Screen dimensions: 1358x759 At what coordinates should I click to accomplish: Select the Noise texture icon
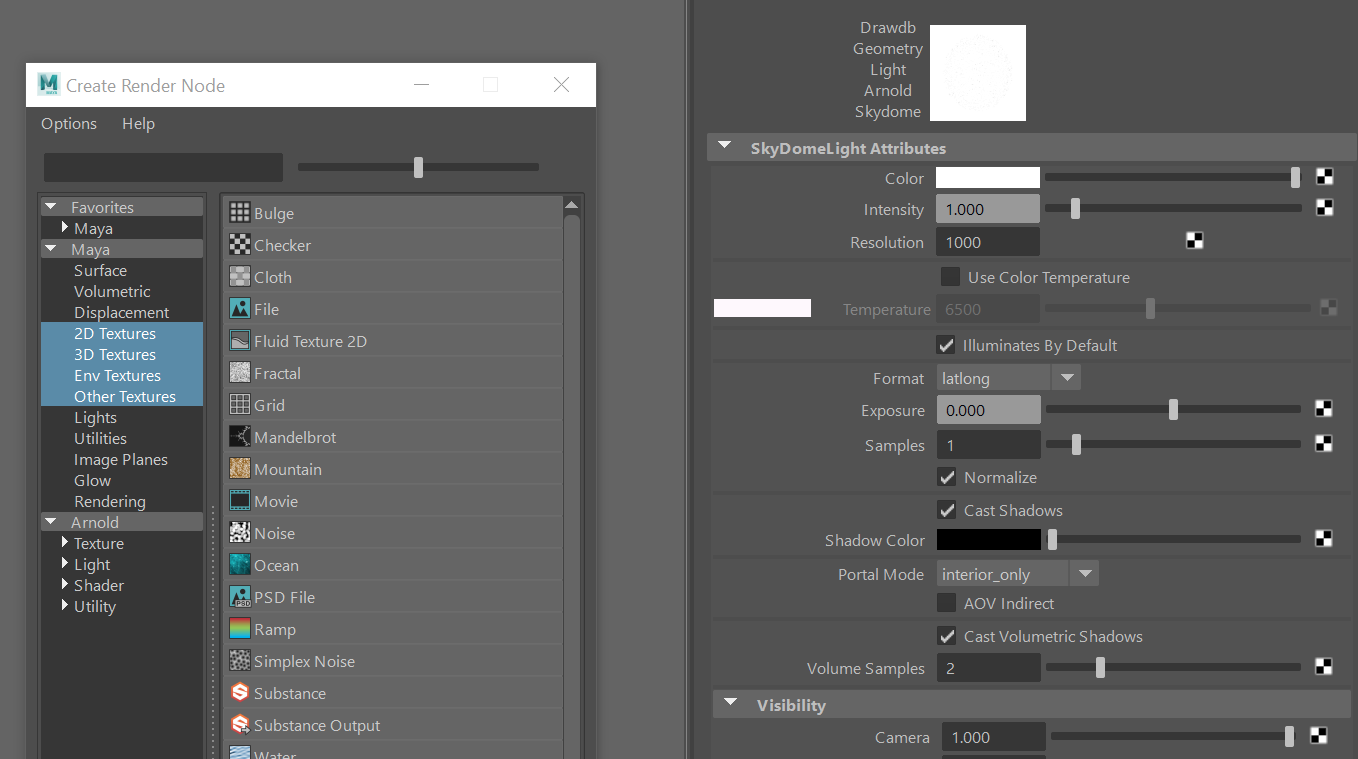tap(239, 533)
